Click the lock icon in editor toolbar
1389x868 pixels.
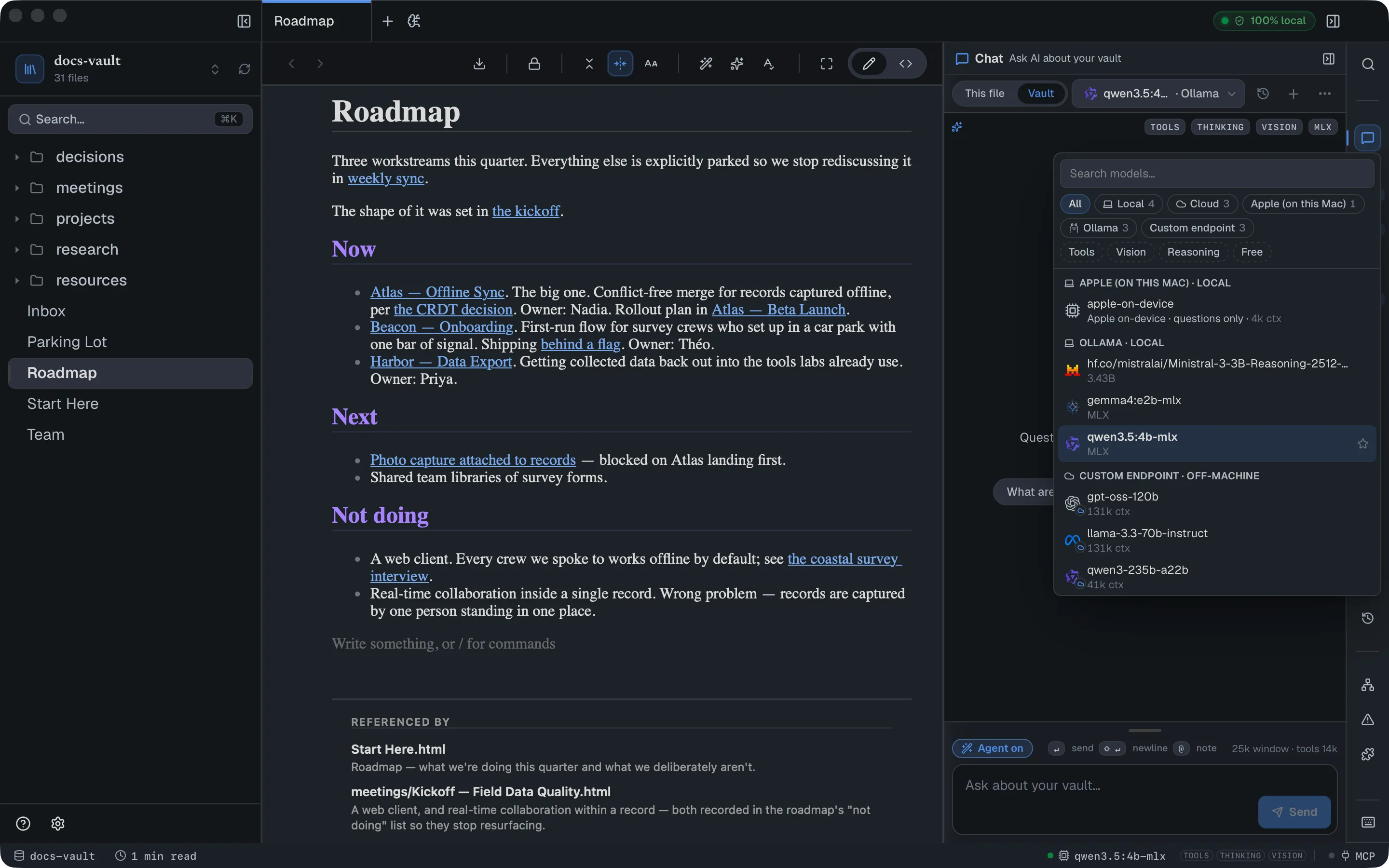click(x=534, y=64)
